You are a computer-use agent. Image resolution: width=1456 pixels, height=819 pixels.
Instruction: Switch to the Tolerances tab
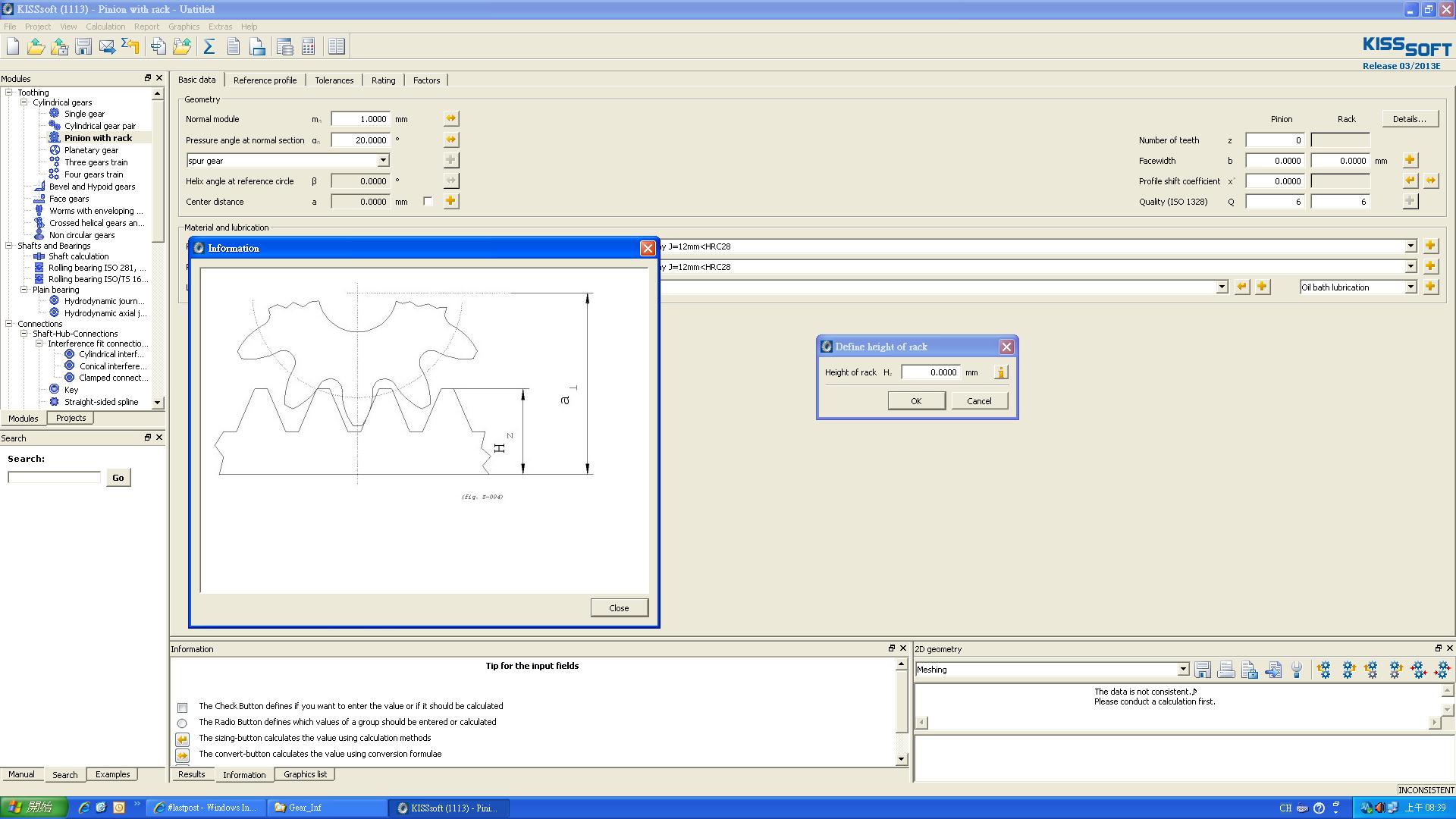tap(334, 80)
